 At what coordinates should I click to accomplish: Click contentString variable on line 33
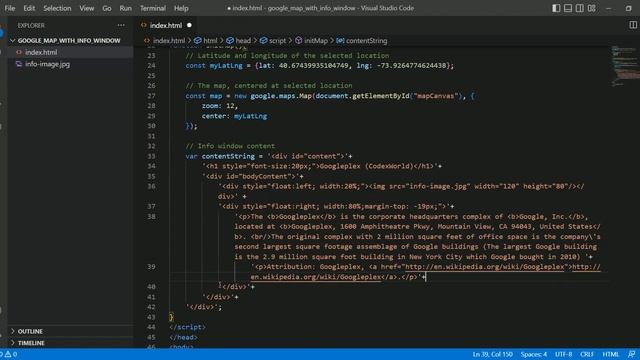228,156
